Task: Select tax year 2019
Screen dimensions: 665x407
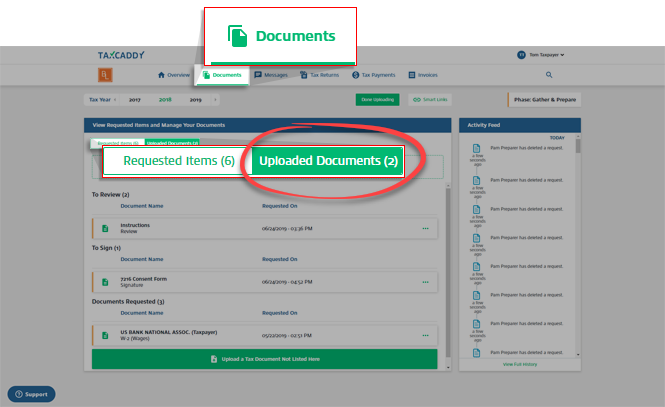Action: (x=196, y=100)
